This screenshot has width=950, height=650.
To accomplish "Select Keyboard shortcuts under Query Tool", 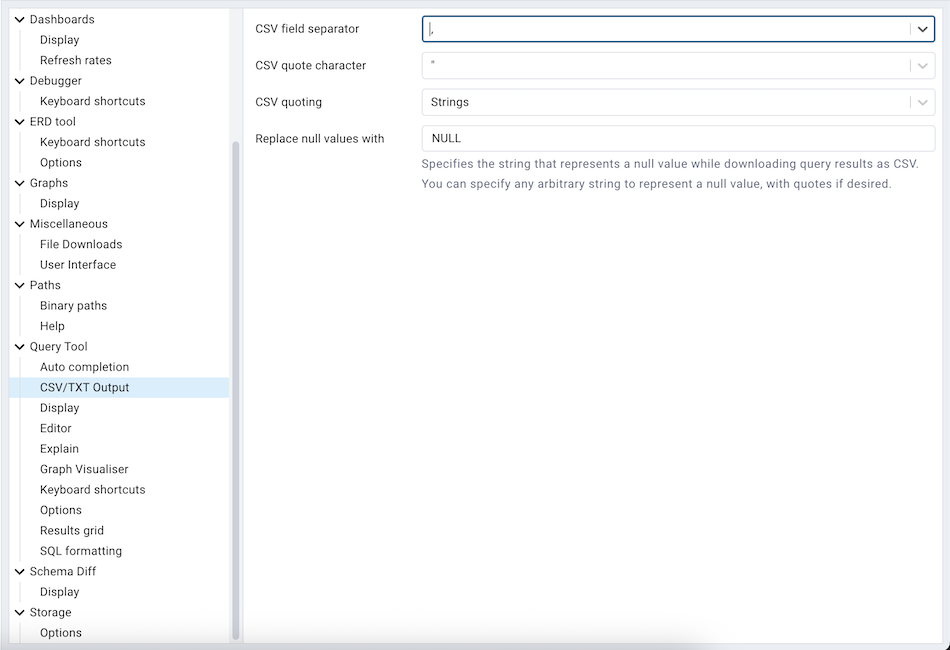I will click(93, 489).
